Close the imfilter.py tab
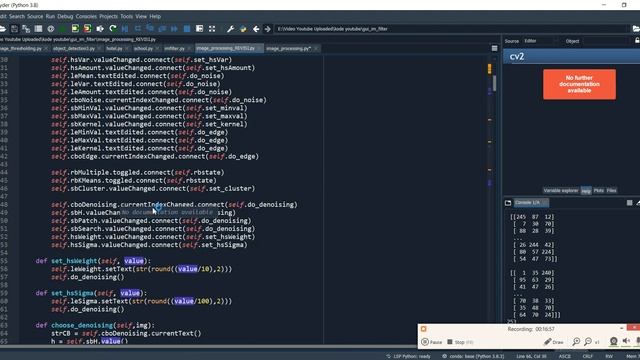The width and height of the screenshot is (640, 360). pyautogui.click(x=189, y=49)
